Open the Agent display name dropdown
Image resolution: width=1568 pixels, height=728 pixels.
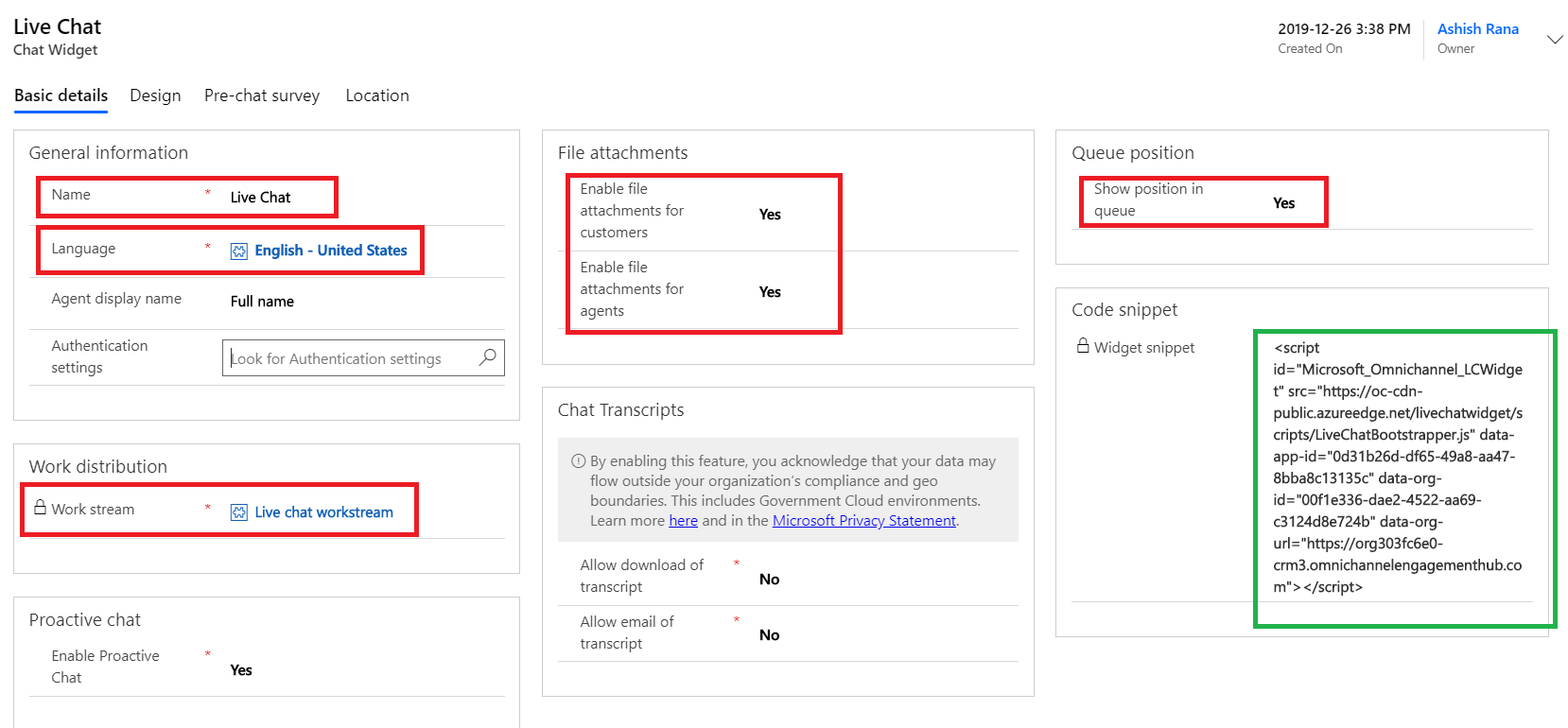(x=262, y=302)
